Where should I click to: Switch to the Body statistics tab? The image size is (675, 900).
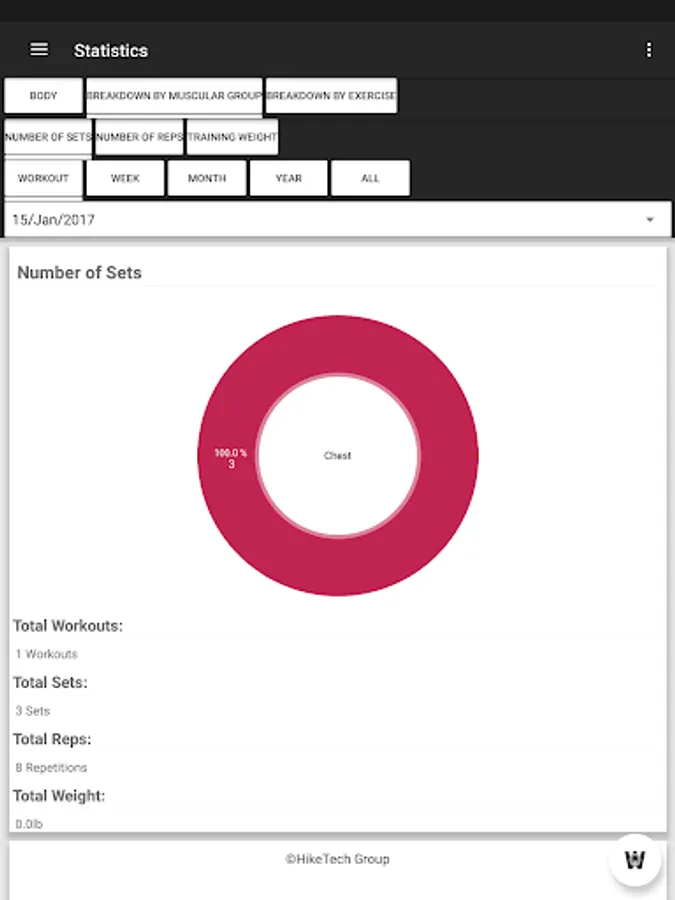(43, 96)
